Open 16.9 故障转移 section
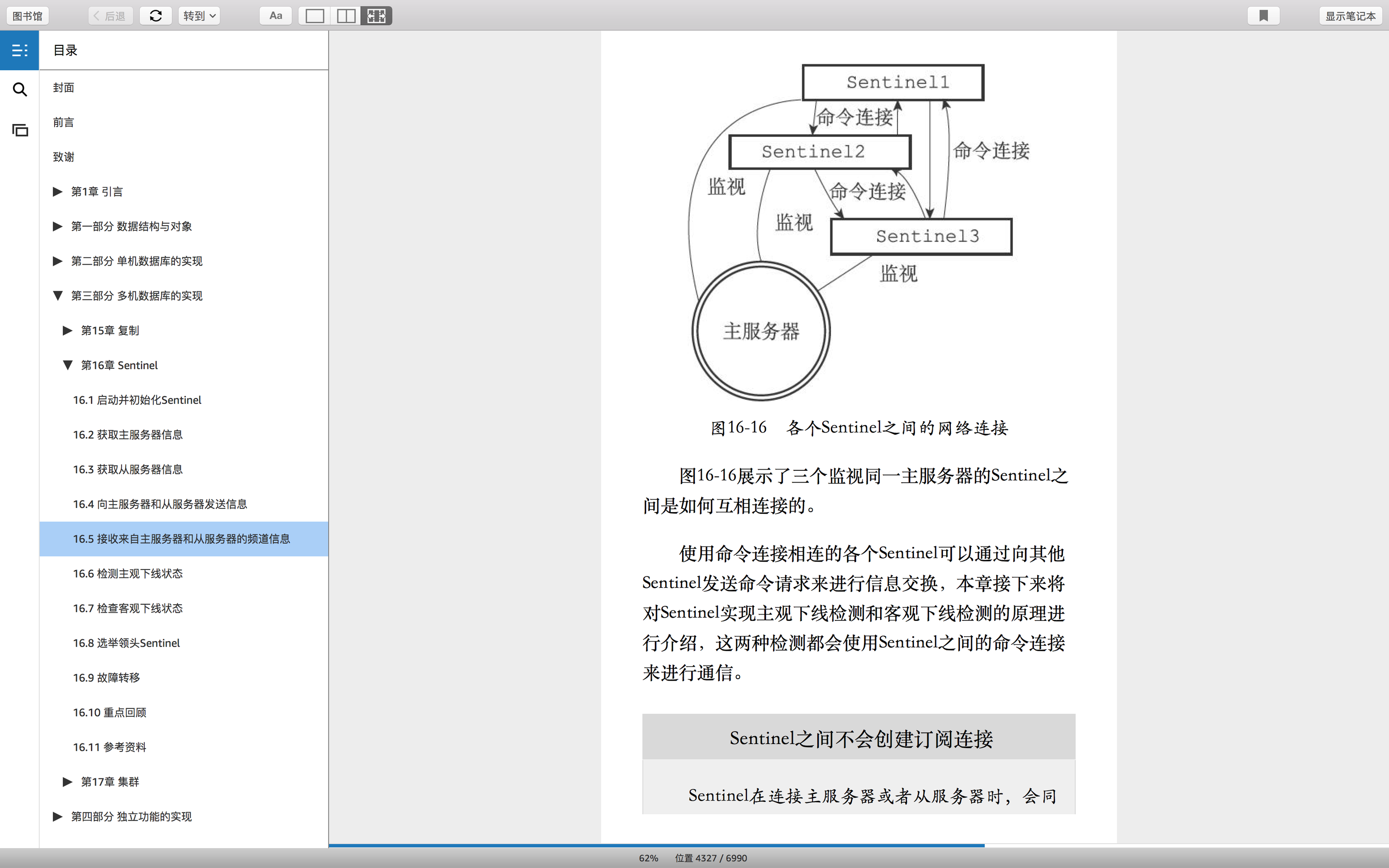 pos(106,678)
